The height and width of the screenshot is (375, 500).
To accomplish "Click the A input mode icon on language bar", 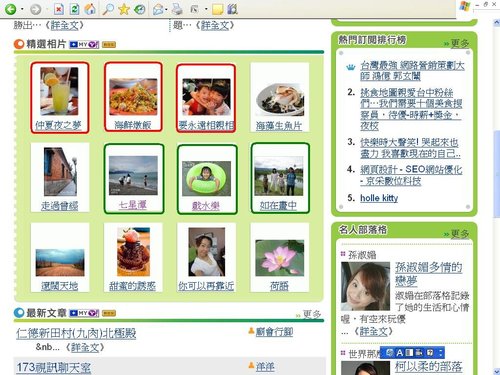I will [x=400, y=353].
